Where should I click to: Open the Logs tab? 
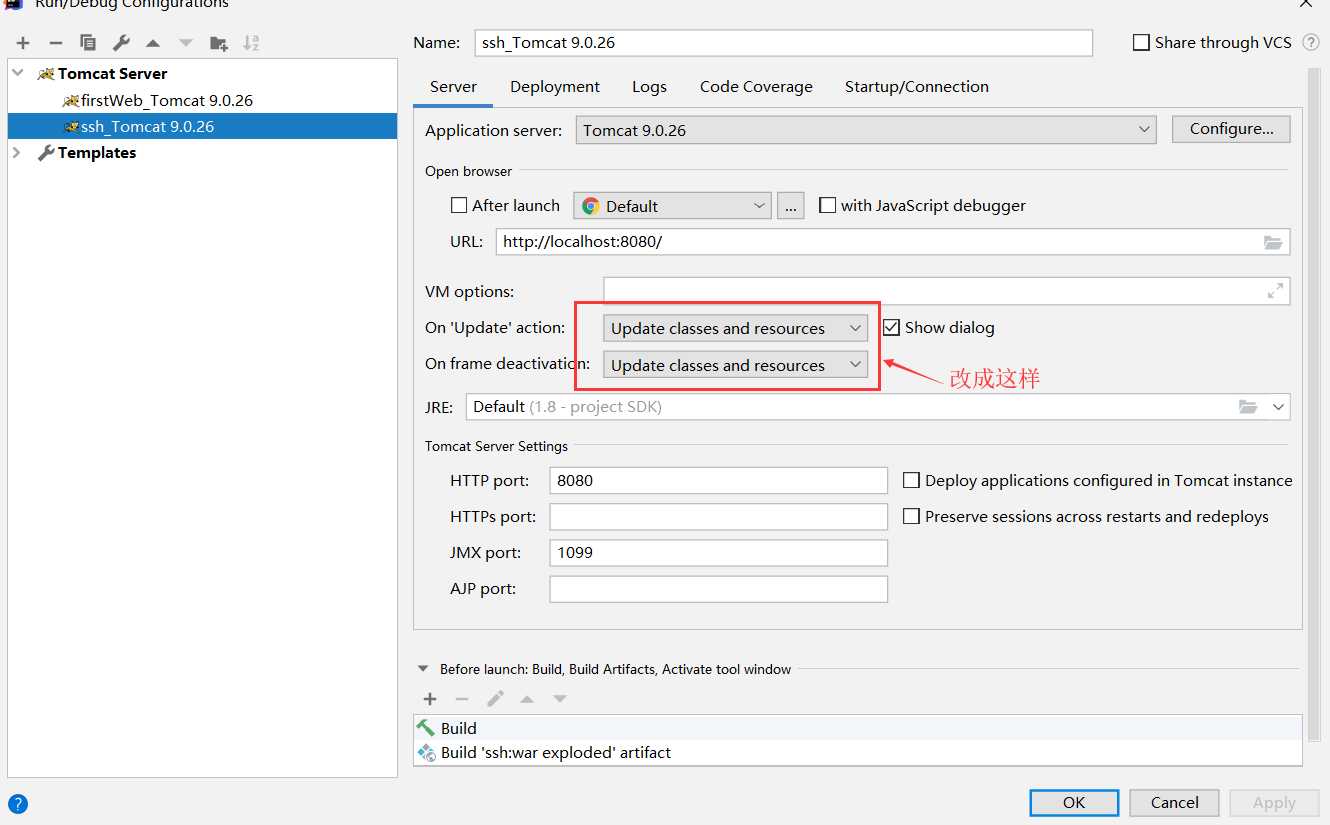click(649, 87)
